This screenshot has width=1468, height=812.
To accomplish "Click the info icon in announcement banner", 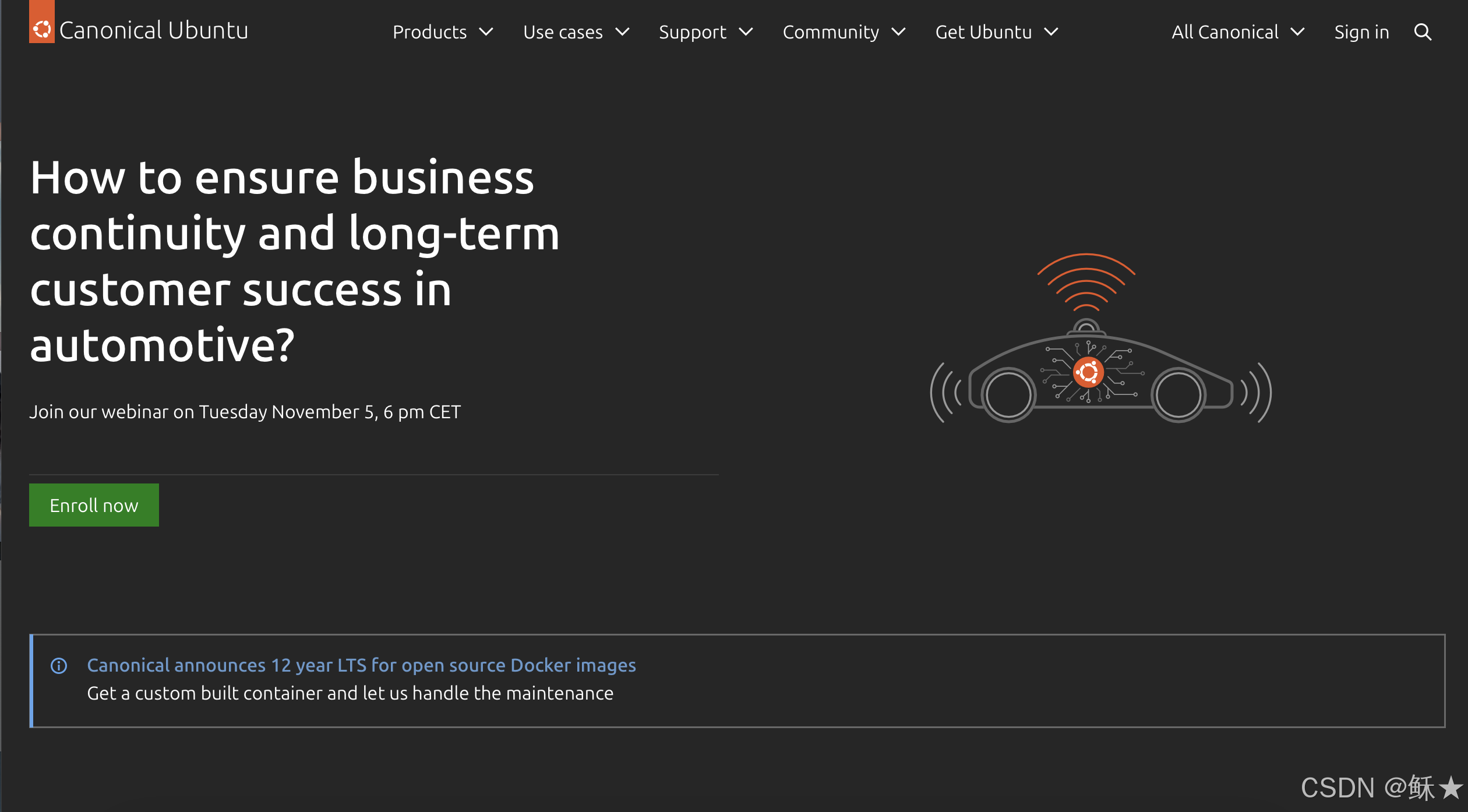I will tap(59, 665).
